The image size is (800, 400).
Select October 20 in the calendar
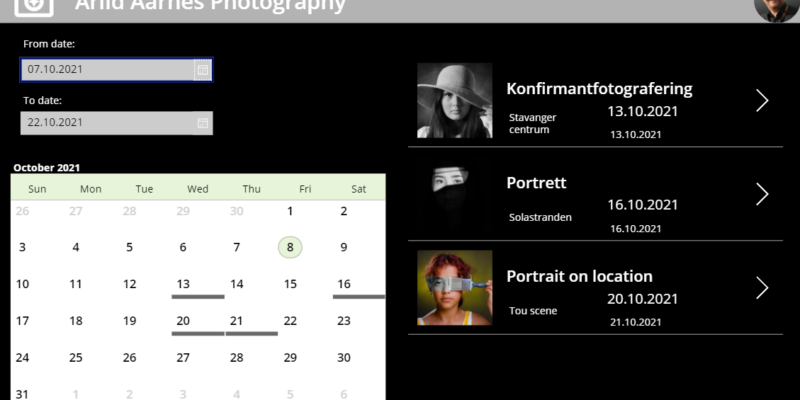click(183, 321)
